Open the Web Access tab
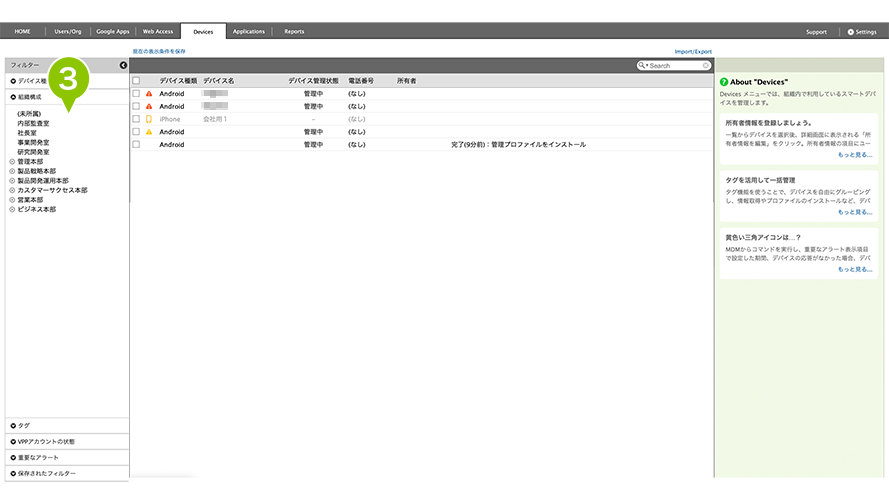This screenshot has height=500, width=889. point(158,32)
